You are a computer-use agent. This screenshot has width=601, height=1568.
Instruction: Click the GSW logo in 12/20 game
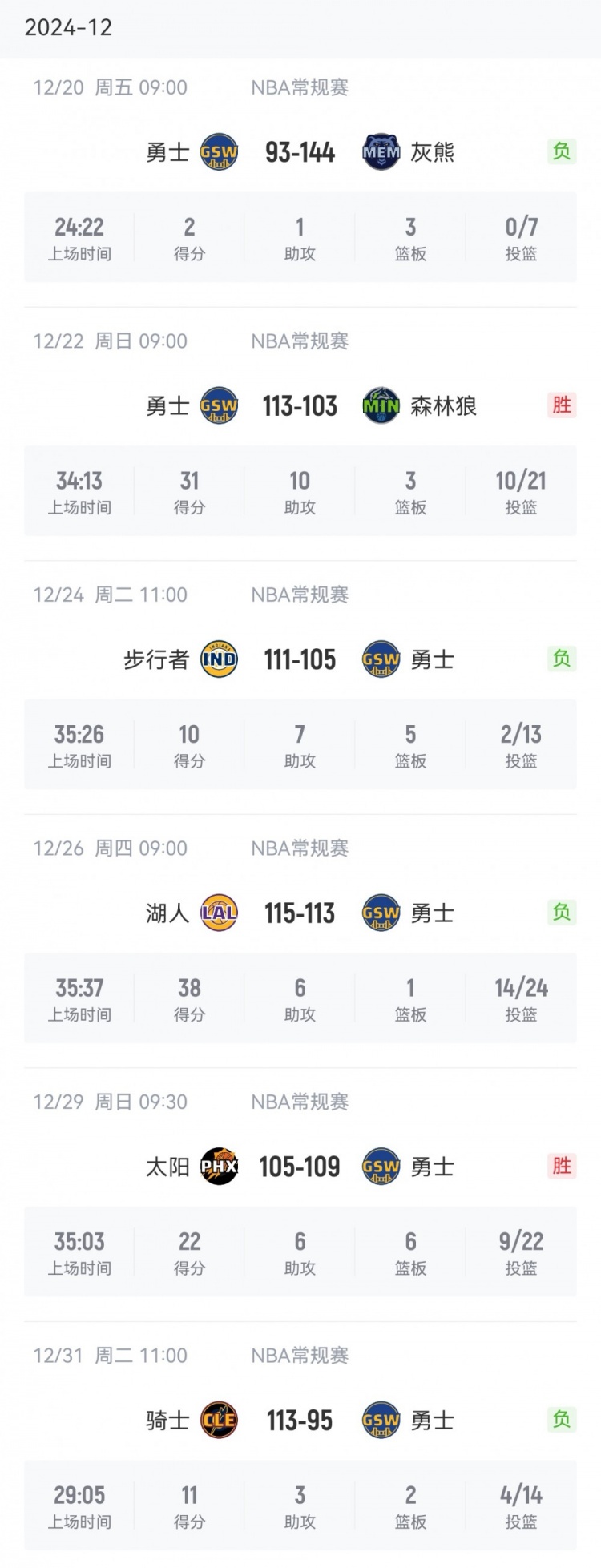(219, 152)
